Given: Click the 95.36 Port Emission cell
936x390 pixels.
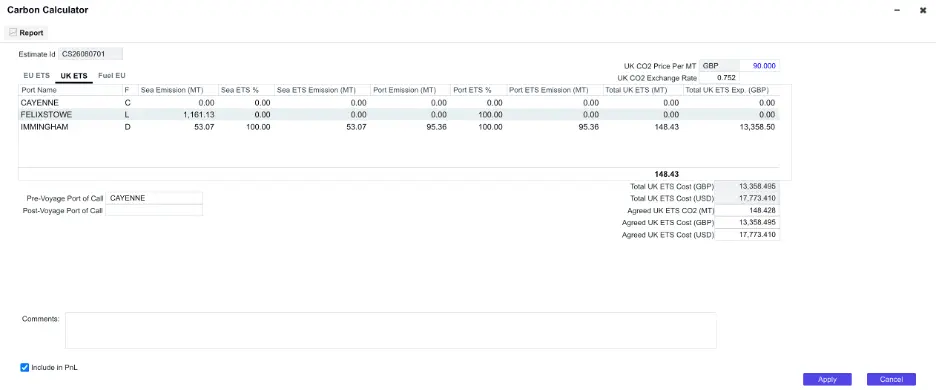Looking at the screenshot, I should (411, 127).
